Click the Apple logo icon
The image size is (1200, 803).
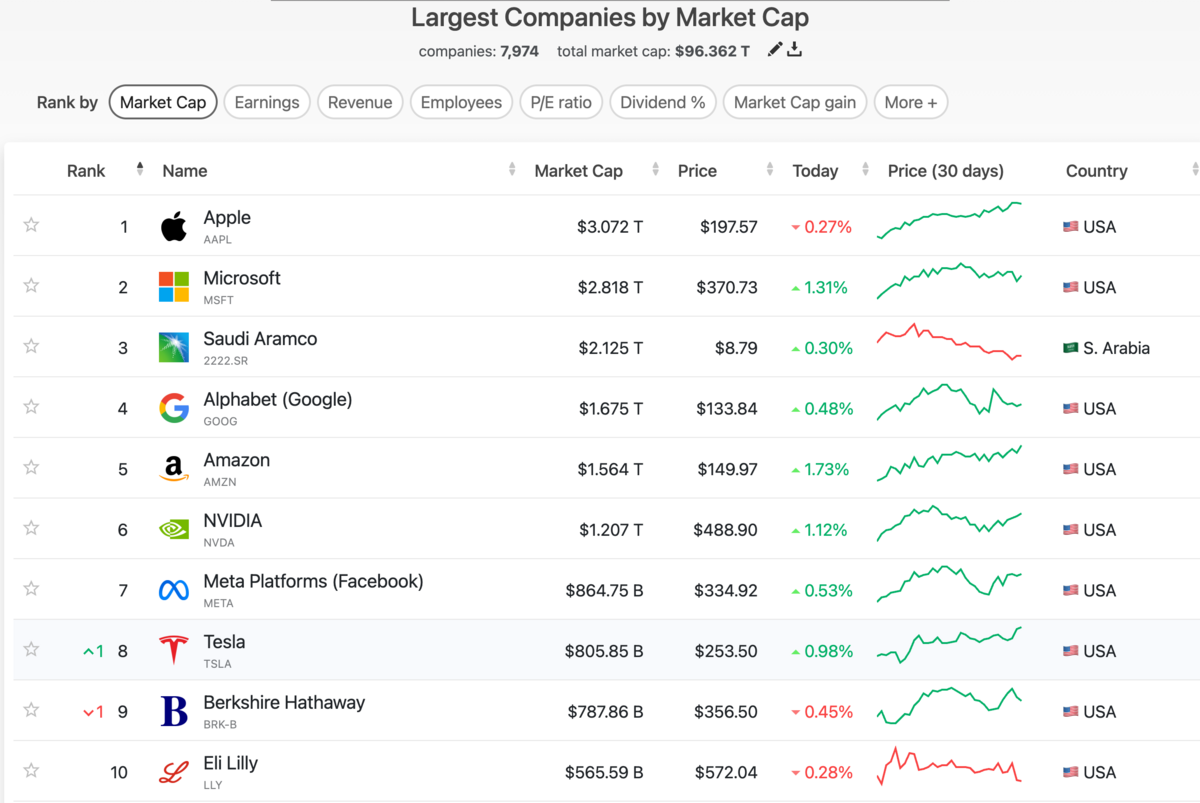coord(174,226)
